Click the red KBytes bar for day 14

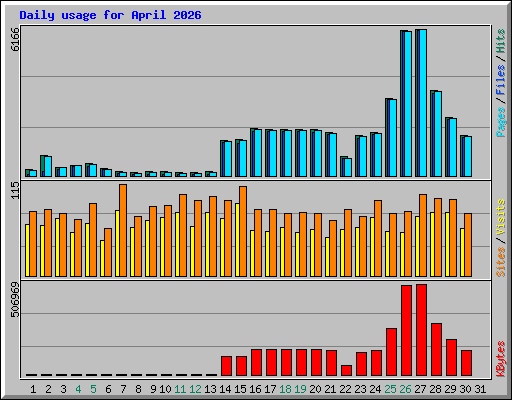point(227,366)
